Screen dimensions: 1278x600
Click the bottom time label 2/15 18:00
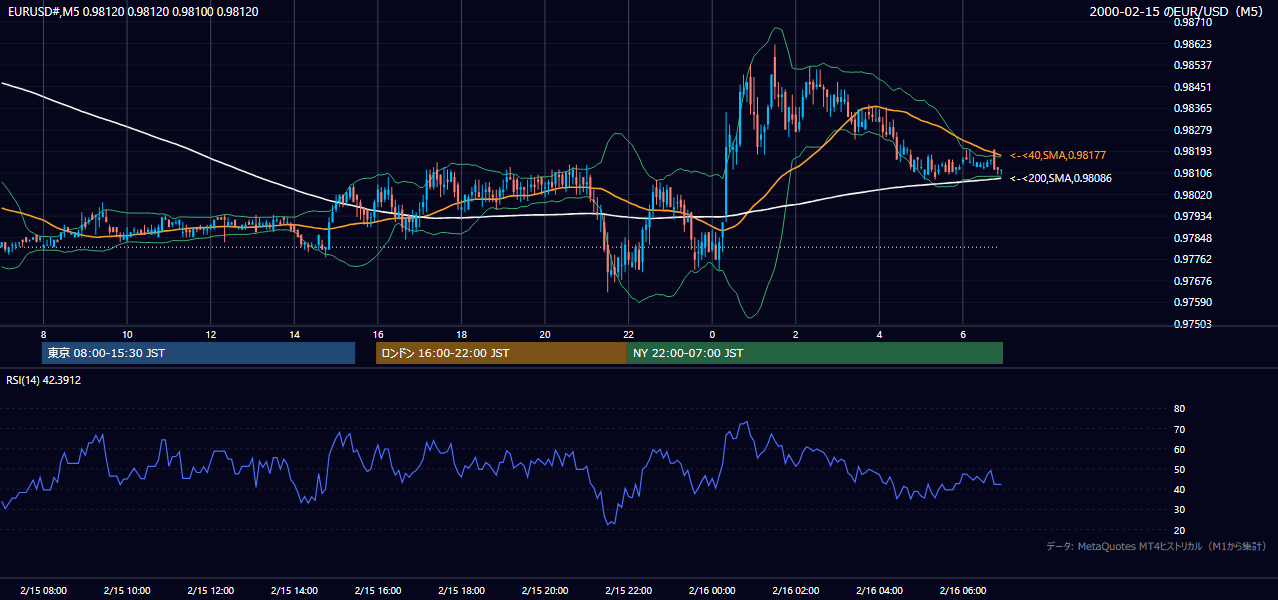click(x=461, y=591)
